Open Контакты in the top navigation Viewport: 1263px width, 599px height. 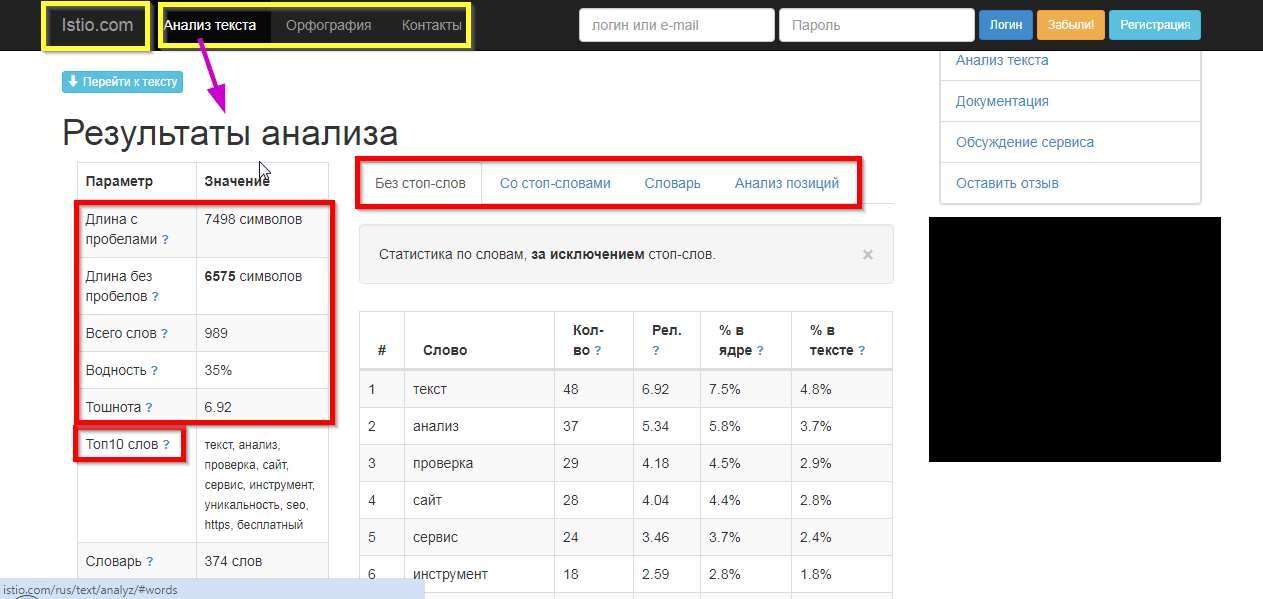click(431, 26)
